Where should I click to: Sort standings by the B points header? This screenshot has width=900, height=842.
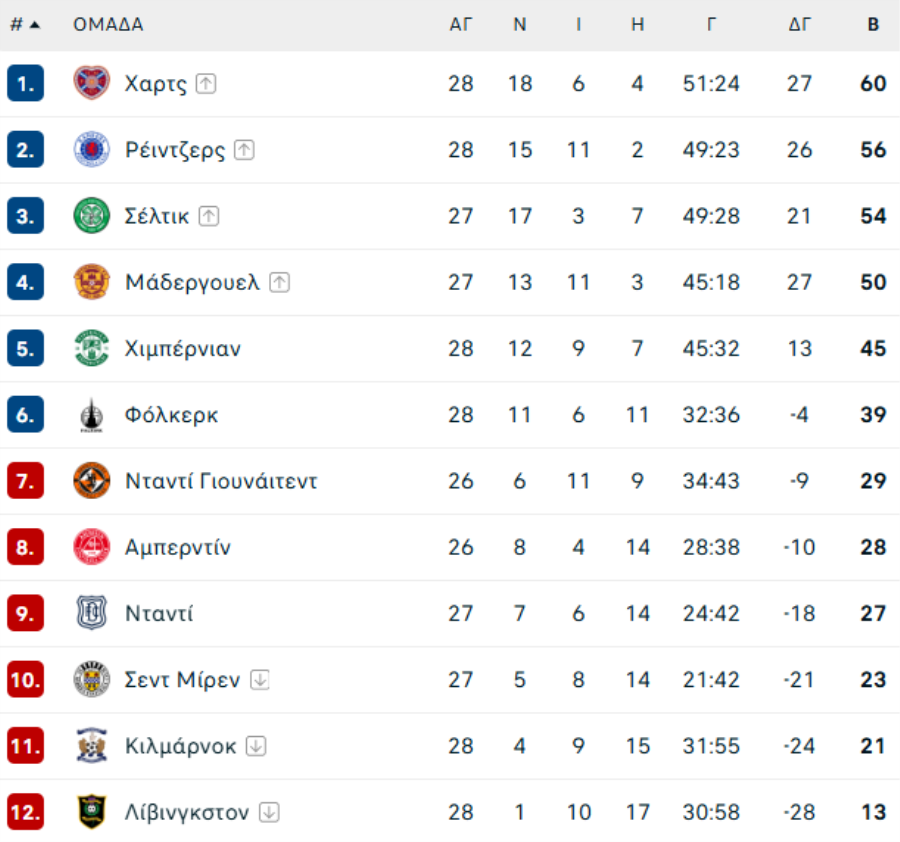coord(873,25)
